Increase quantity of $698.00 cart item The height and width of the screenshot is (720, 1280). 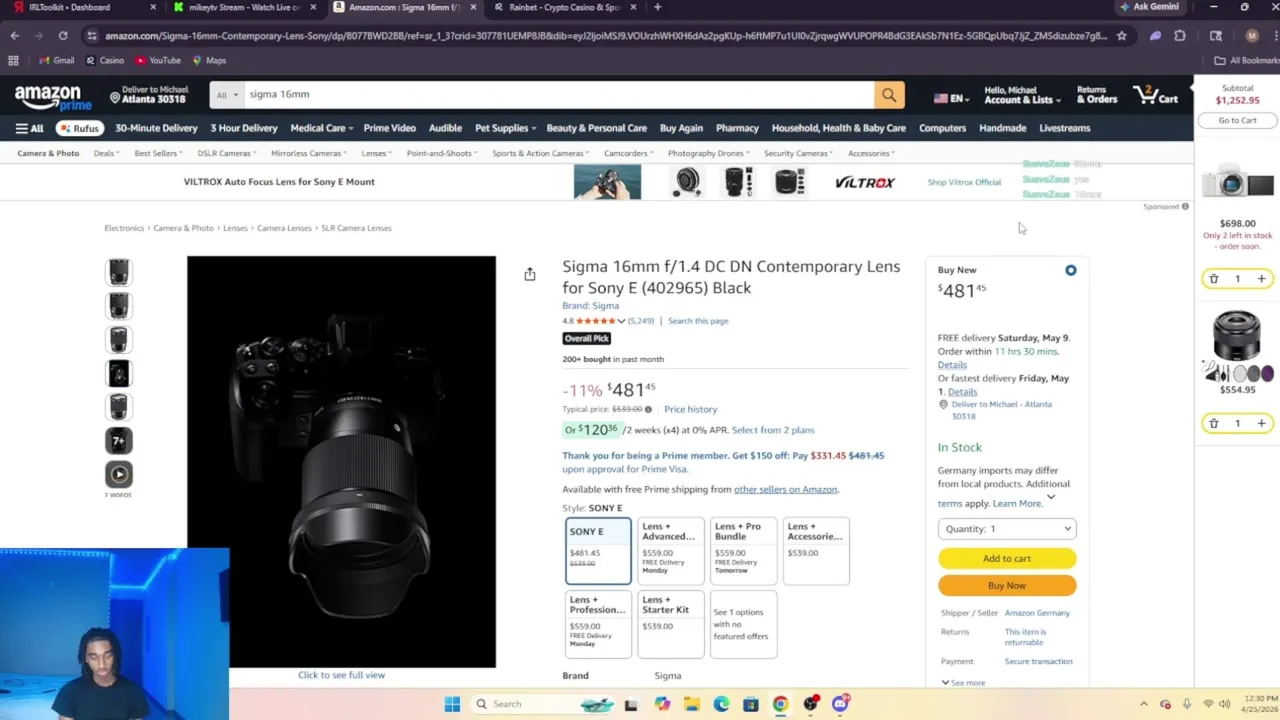1261,279
